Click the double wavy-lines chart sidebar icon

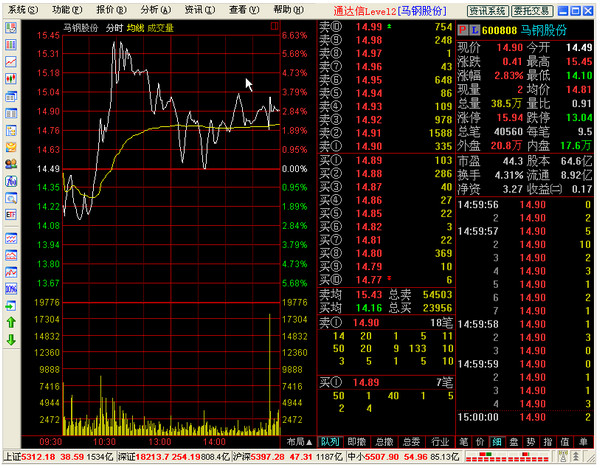11,239
